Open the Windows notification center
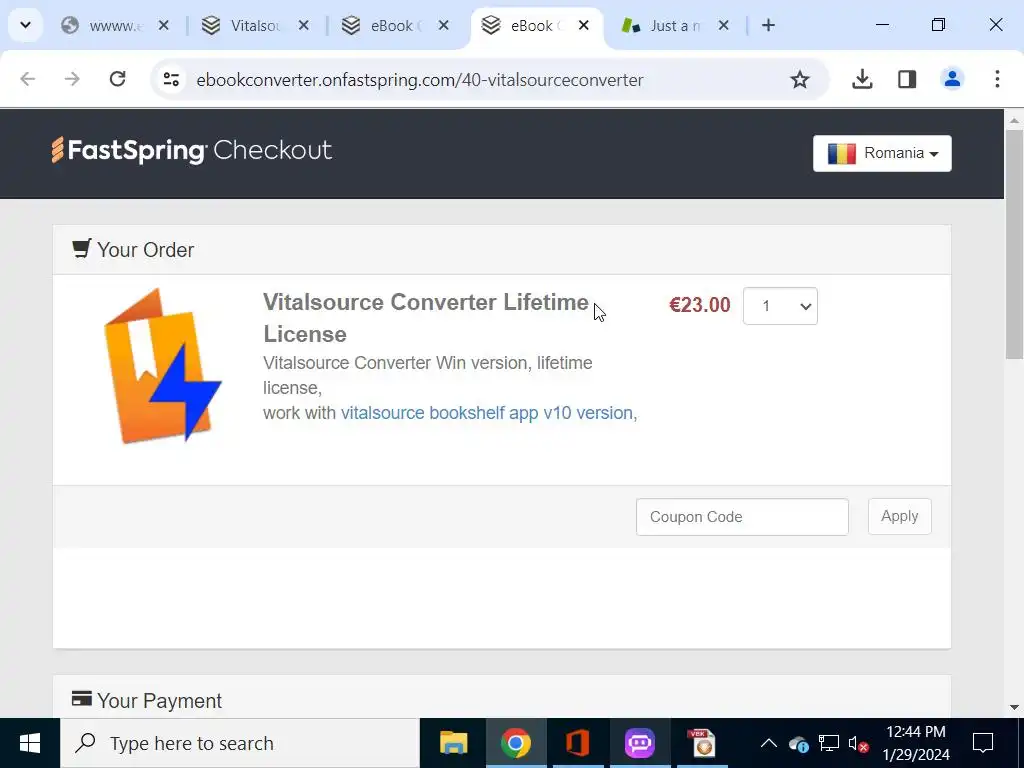 pyautogui.click(x=983, y=743)
